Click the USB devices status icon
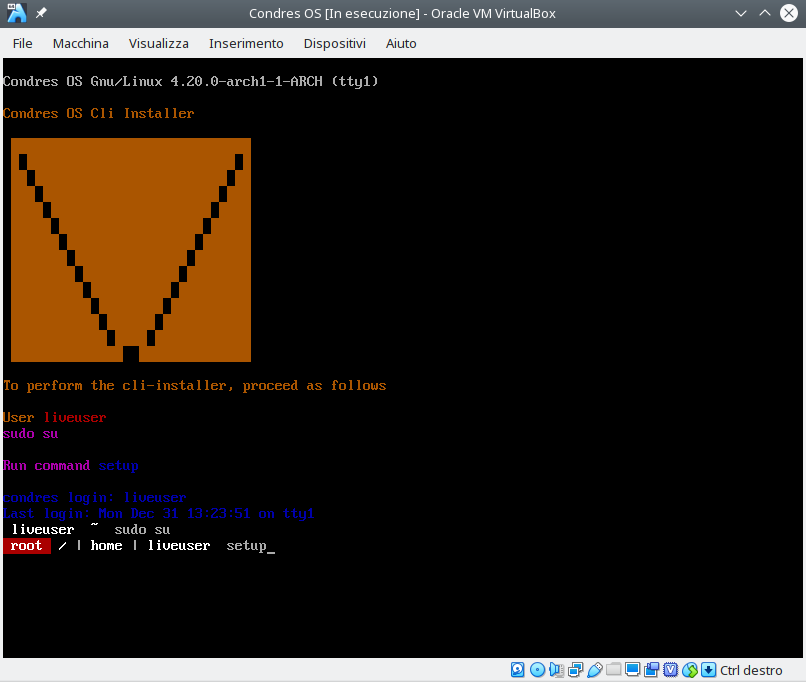Screen dimensions: 806x682 tap(594, 670)
